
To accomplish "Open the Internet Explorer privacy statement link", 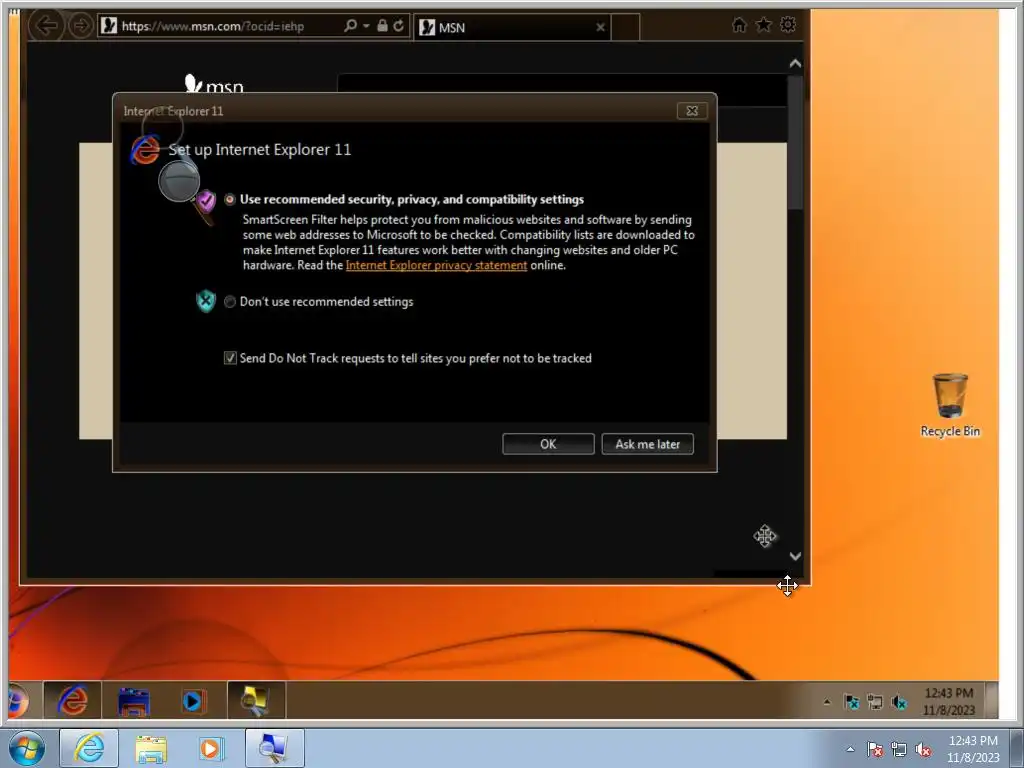I will pyautogui.click(x=436, y=265).
